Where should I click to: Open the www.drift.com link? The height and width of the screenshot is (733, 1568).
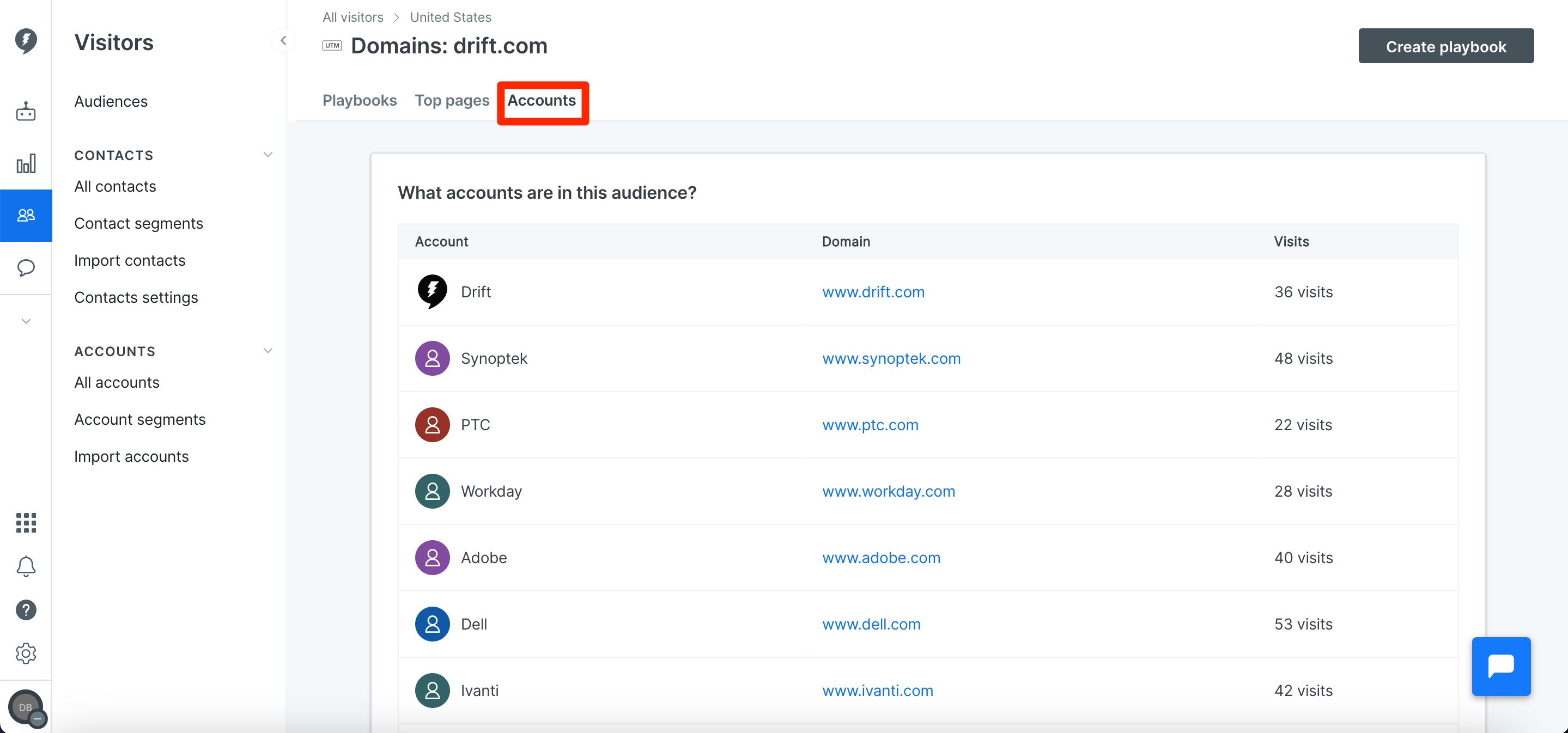(x=873, y=291)
